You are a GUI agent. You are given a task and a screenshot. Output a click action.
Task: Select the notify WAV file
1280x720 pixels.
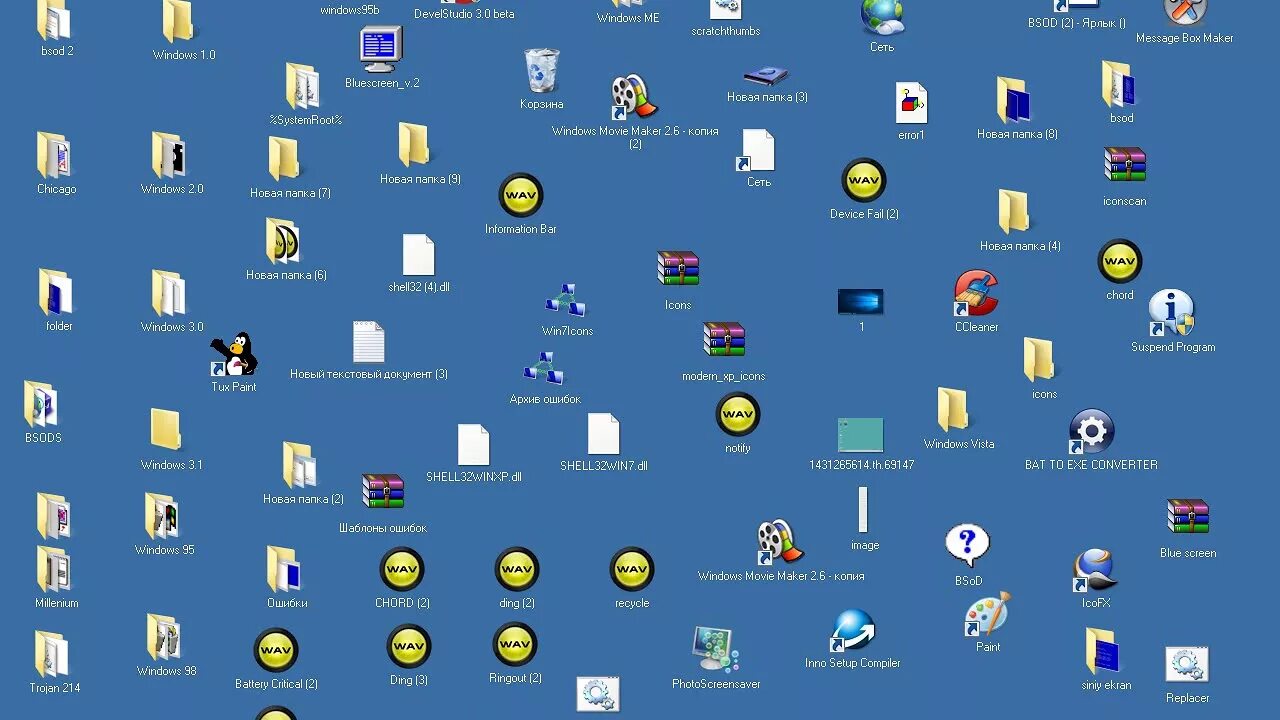(x=738, y=415)
